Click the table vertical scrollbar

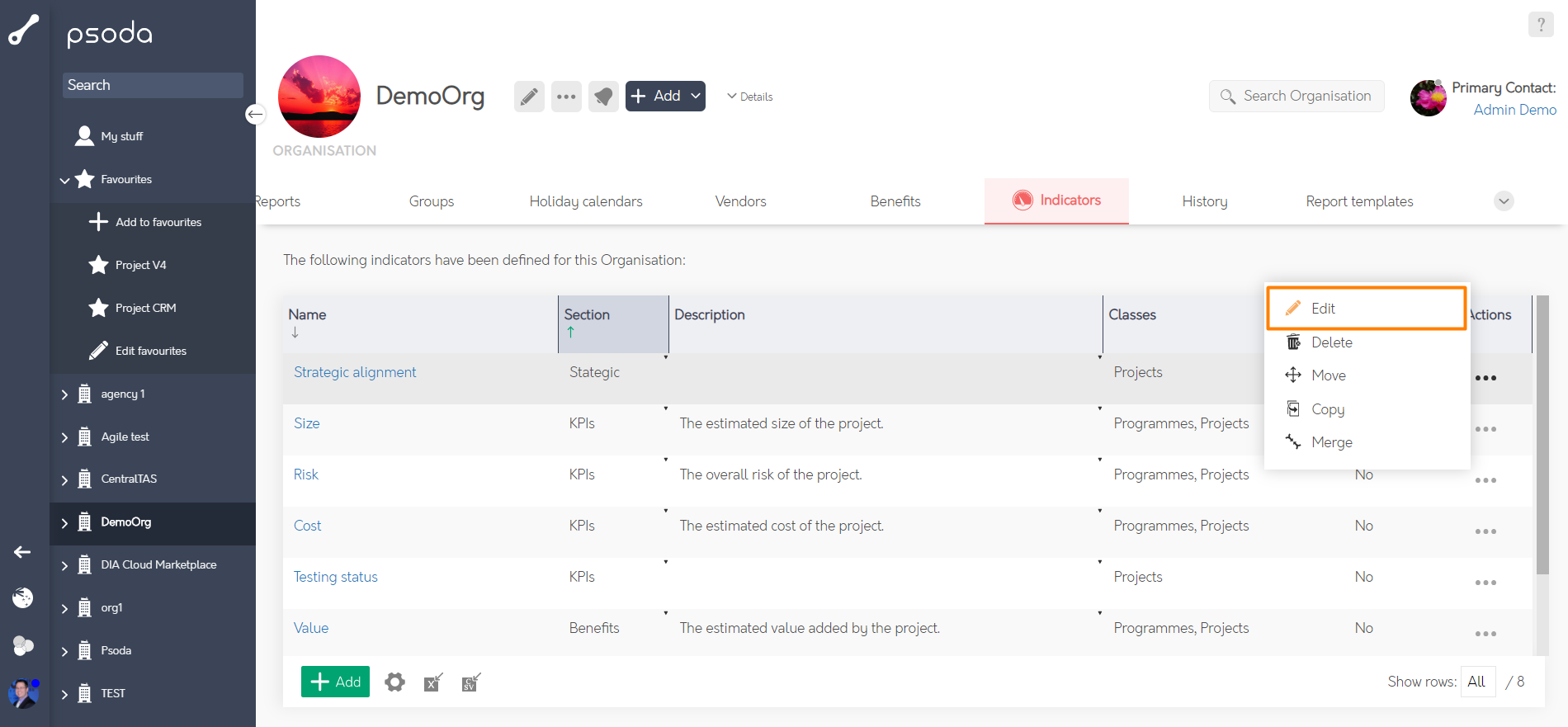coord(1542,435)
